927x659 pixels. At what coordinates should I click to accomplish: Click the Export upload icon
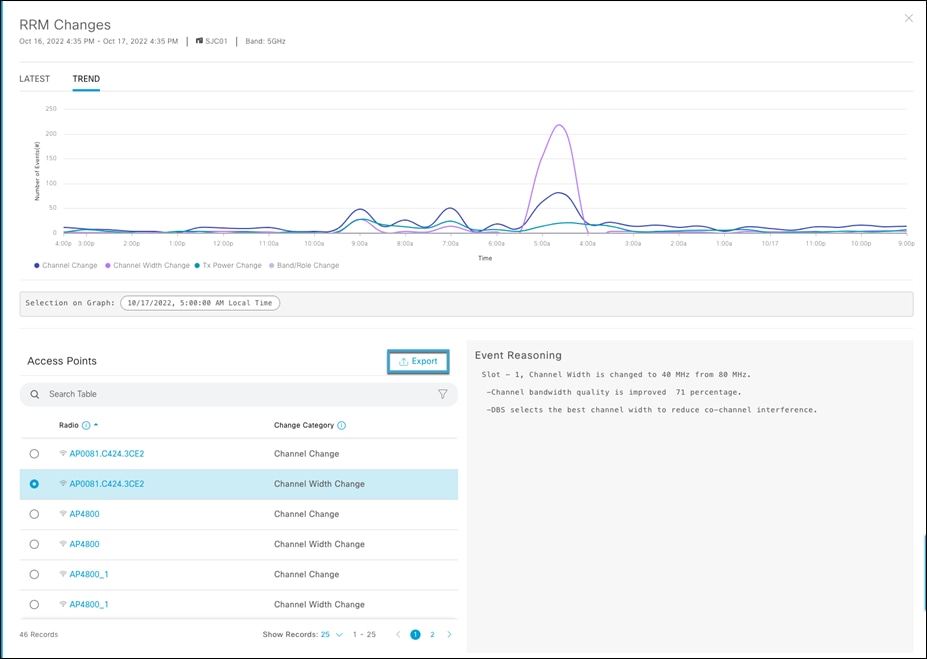coord(403,362)
